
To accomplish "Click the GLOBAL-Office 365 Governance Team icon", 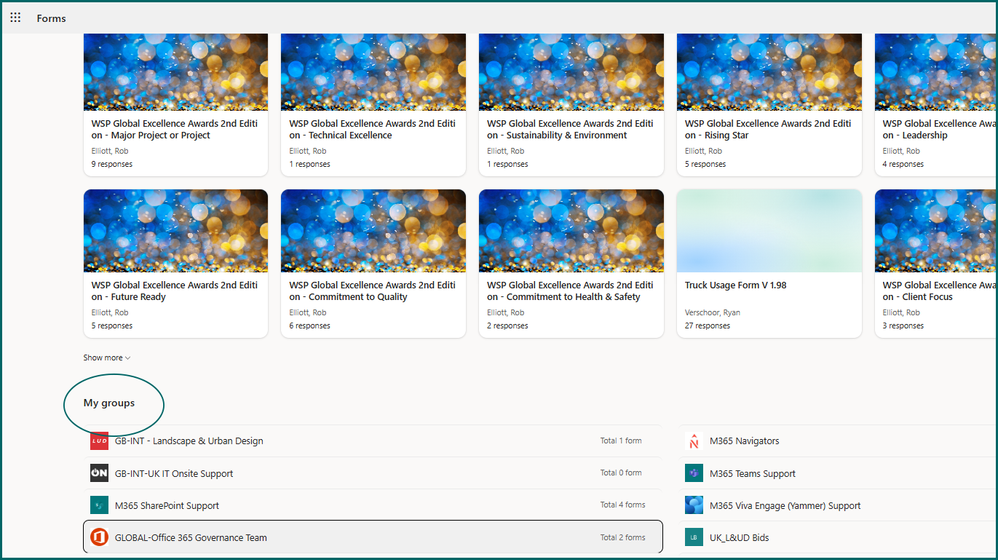I will pos(99,537).
